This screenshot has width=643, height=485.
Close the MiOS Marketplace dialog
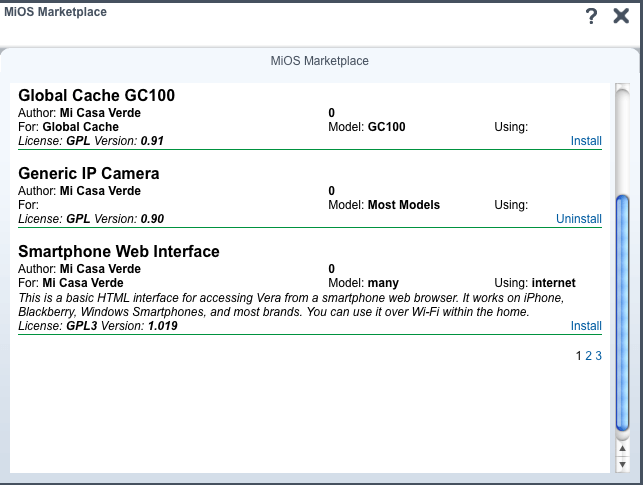(621, 16)
